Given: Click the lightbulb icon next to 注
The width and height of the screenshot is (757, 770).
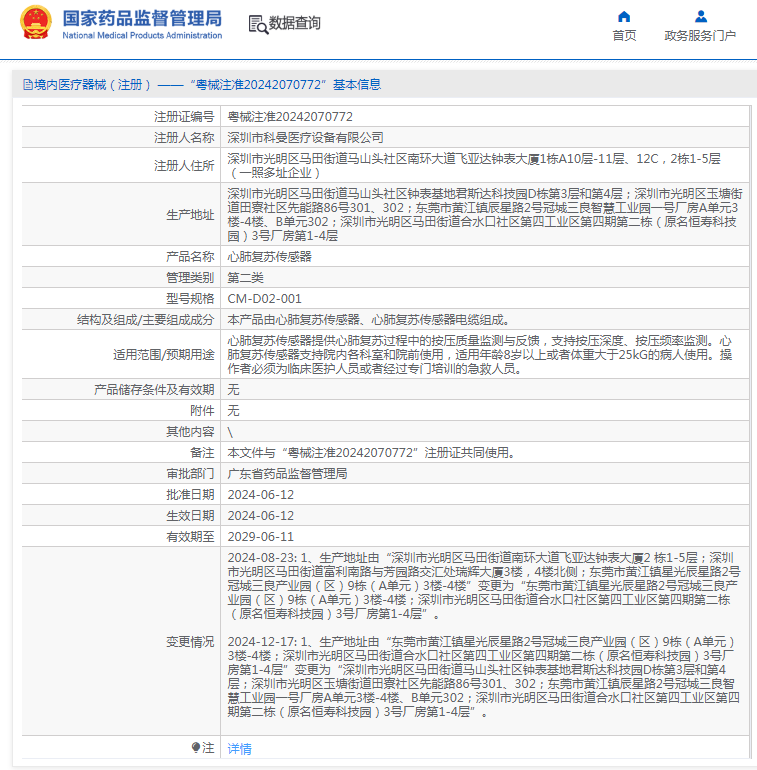Looking at the screenshot, I should coord(196,747).
